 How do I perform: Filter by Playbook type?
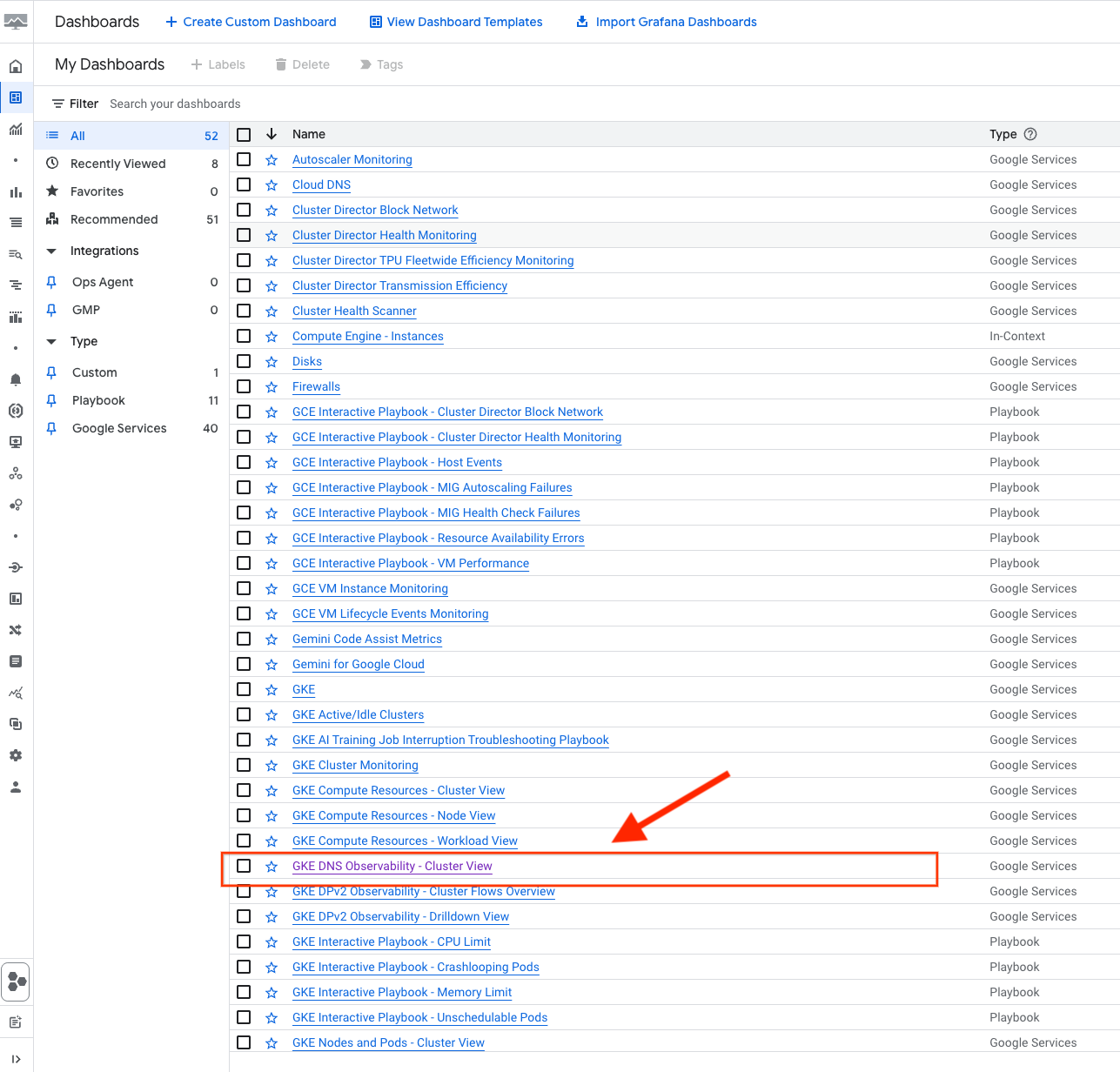131,400
